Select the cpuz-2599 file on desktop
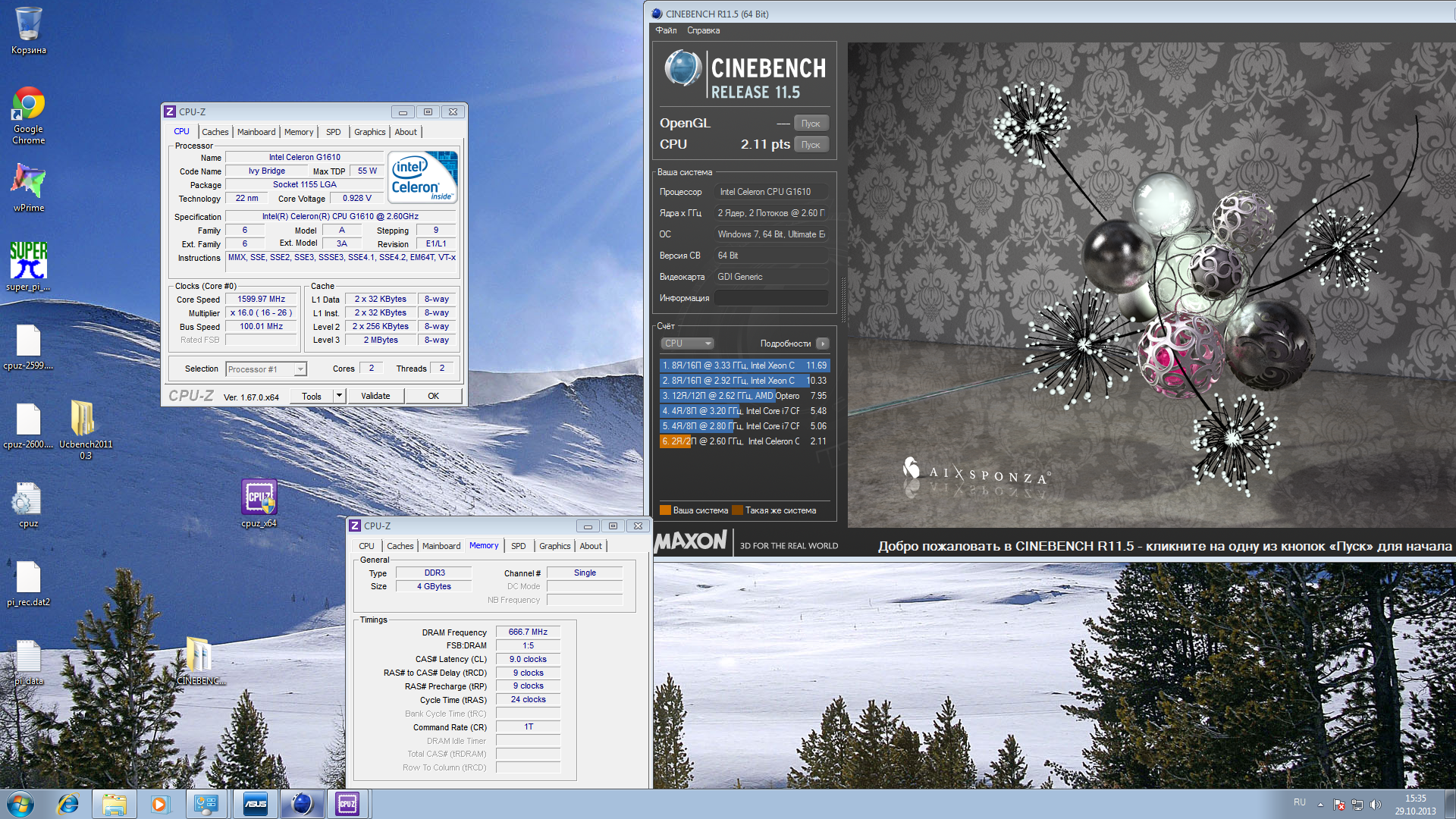This screenshot has width=1456, height=819. coord(28,347)
